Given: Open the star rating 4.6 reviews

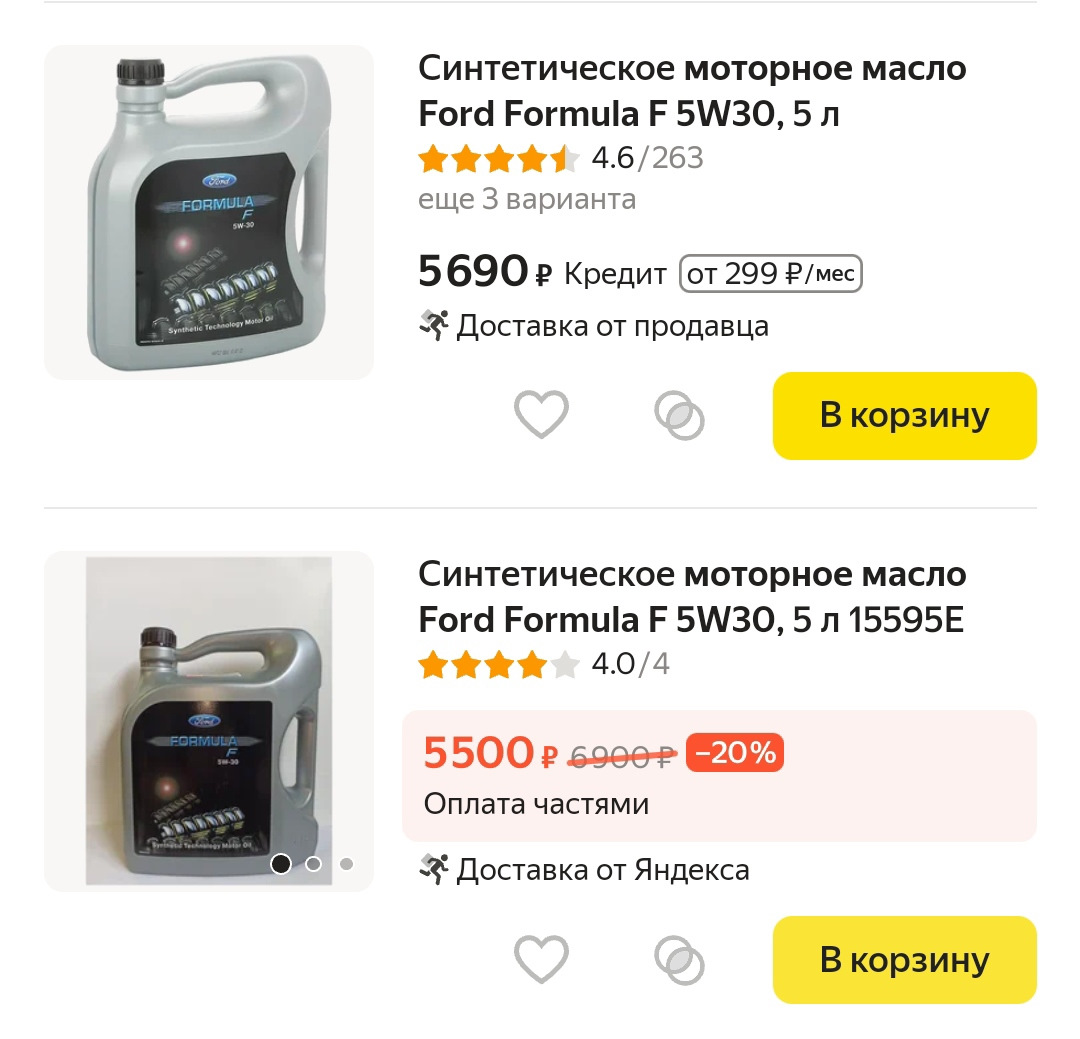Looking at the screenshot, I should point(560,158).
